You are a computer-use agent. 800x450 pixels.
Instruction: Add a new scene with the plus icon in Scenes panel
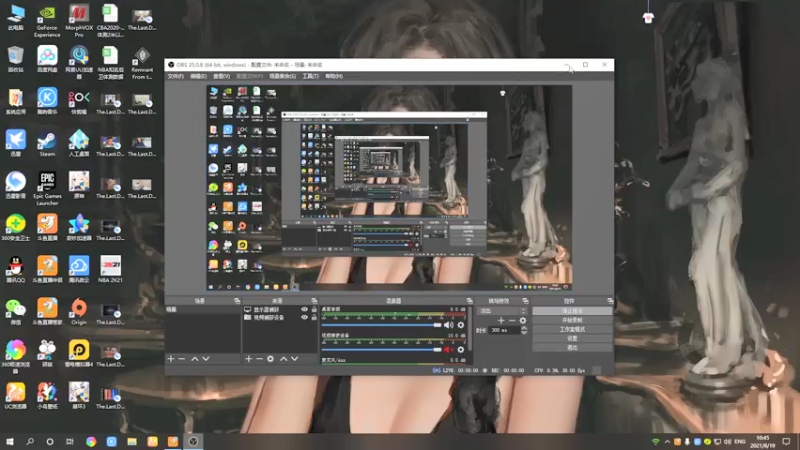tap(171, 359)
